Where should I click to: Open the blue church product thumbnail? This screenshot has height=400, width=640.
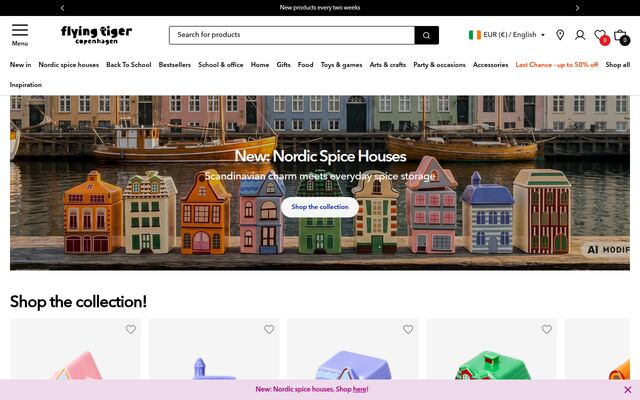(214, 349)
